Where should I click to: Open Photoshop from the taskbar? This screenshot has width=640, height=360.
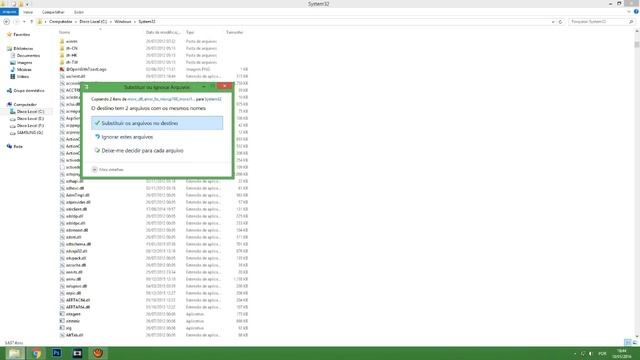tap(57, 353)
